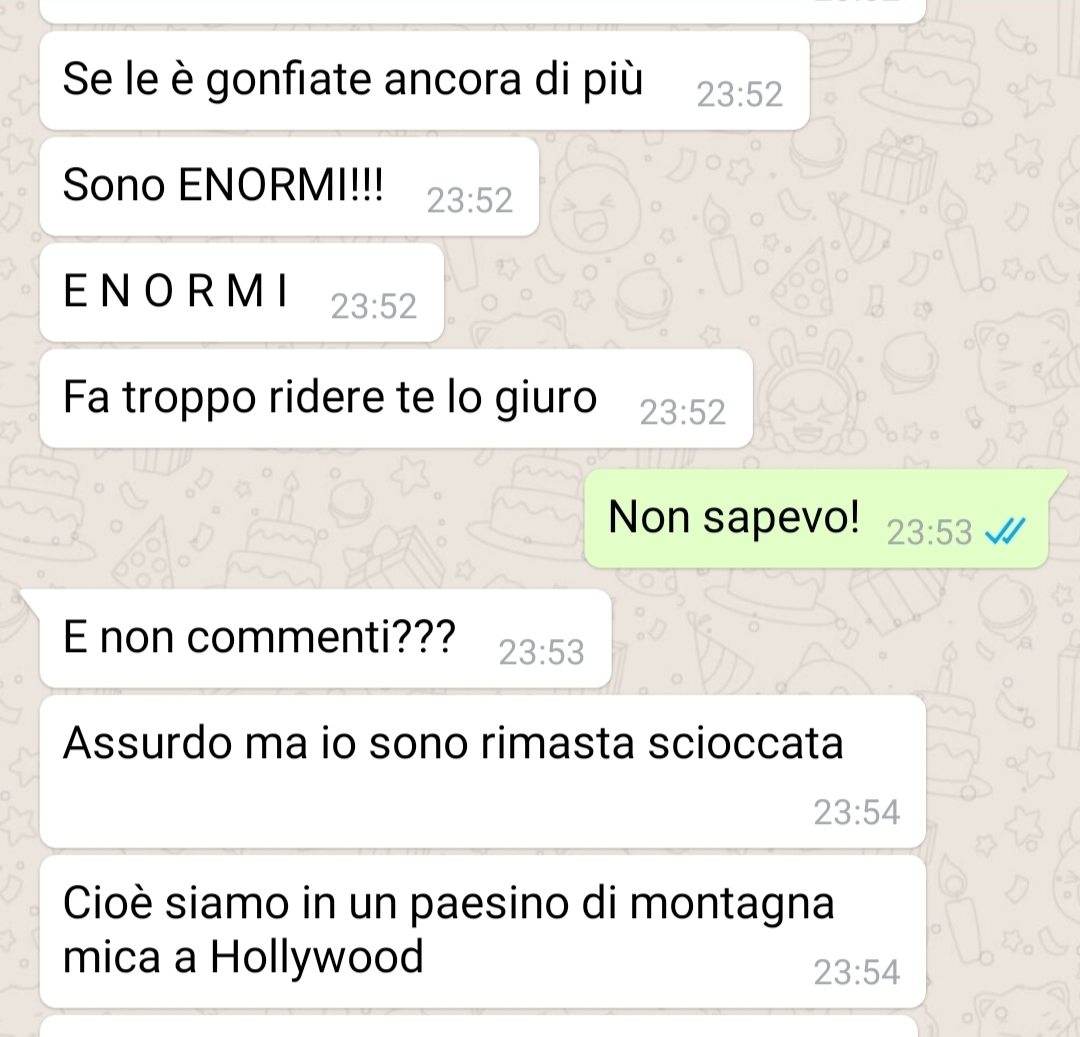Screen dimensions: 1080x1037
Task: Tap 23:54 timestamp under 'rimasta scioccata'
Action: pyautogui.click(x=856, y=812)
